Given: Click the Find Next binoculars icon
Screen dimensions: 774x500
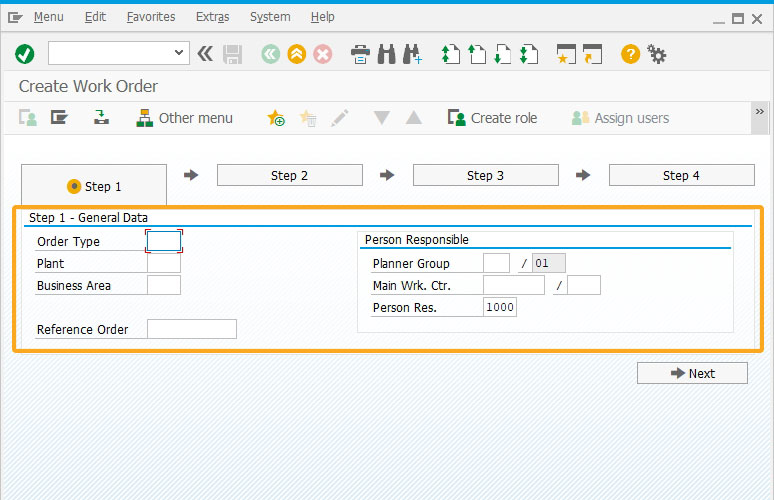Looking at the screenshot, I should click(412, 54).
